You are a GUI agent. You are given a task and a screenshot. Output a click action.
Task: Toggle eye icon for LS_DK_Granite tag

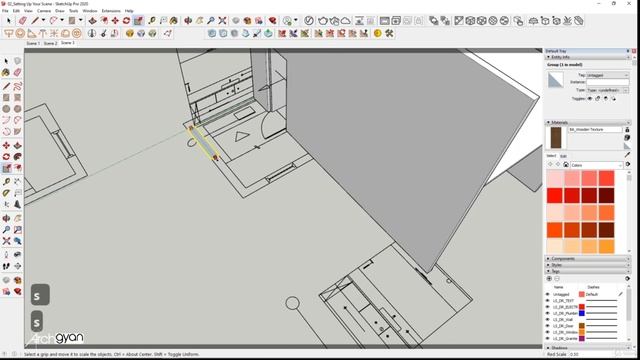tap(548, 338)
